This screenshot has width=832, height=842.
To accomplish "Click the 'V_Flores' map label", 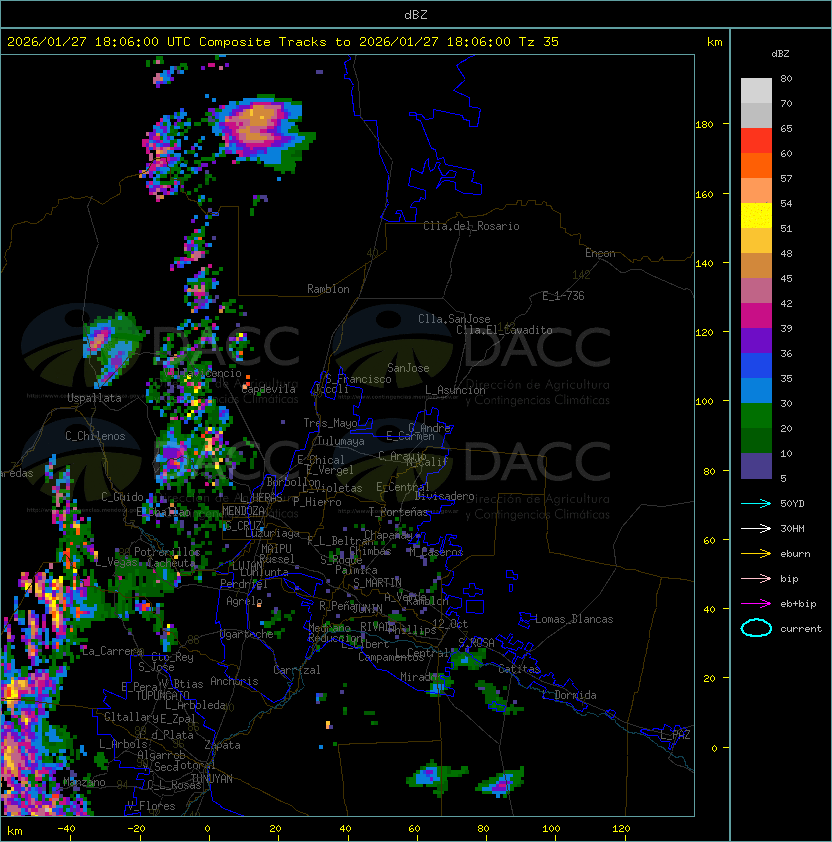I will click(x=151, y=806).
